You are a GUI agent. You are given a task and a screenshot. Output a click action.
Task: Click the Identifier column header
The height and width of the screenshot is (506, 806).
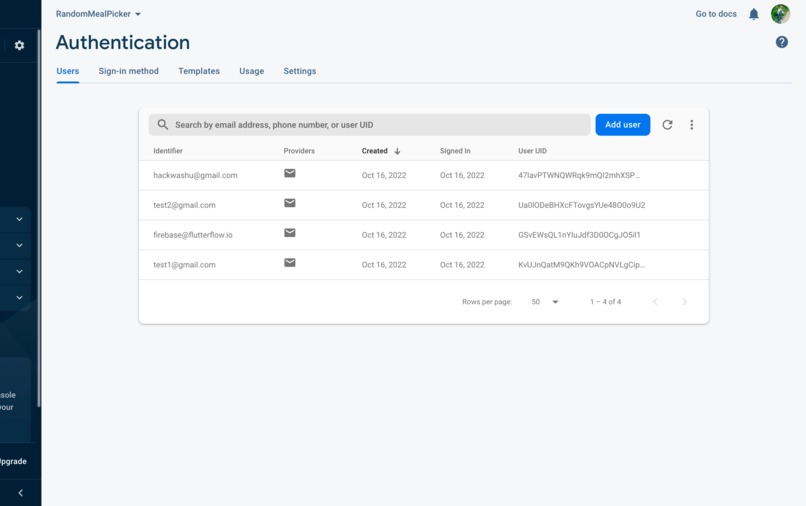pyautogui.click(x=168, y=151)
